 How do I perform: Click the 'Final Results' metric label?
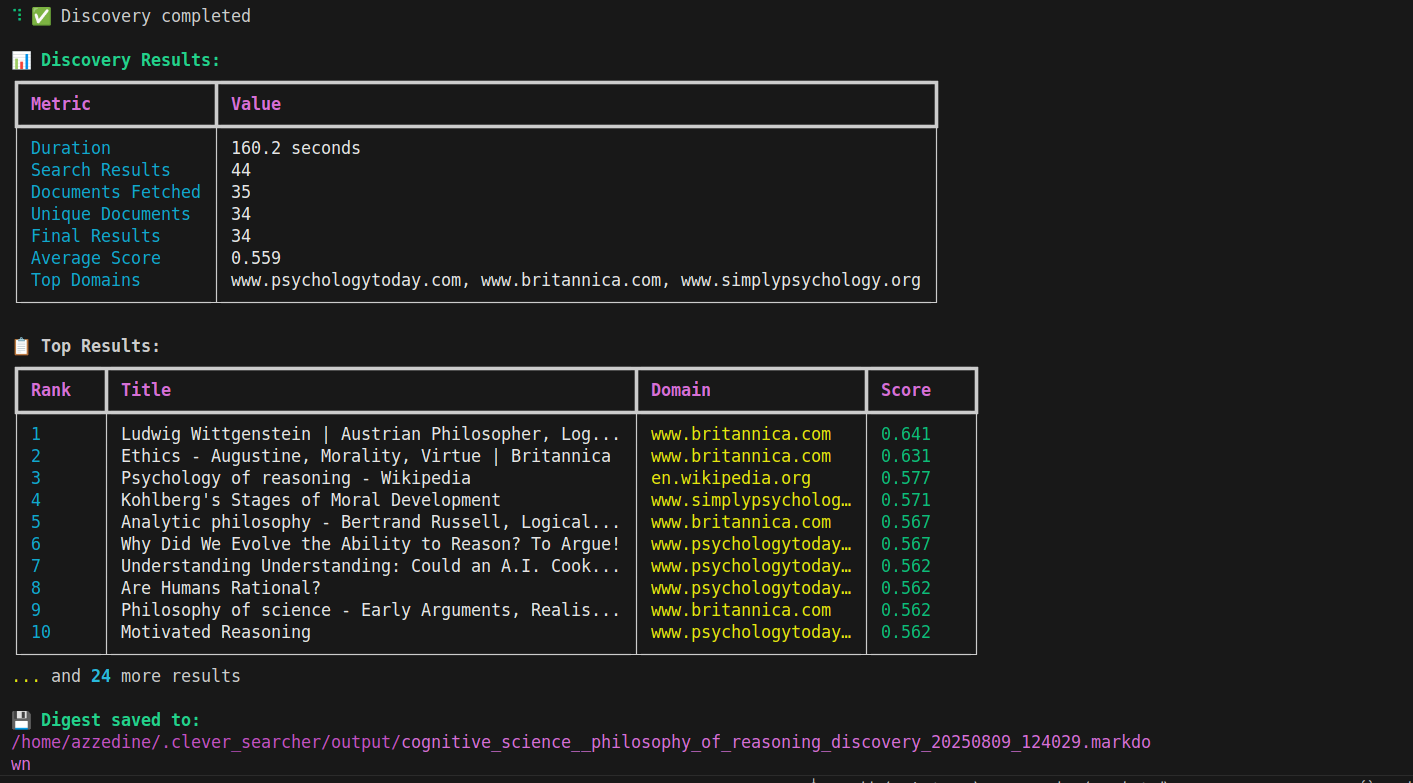pos(96,236)
